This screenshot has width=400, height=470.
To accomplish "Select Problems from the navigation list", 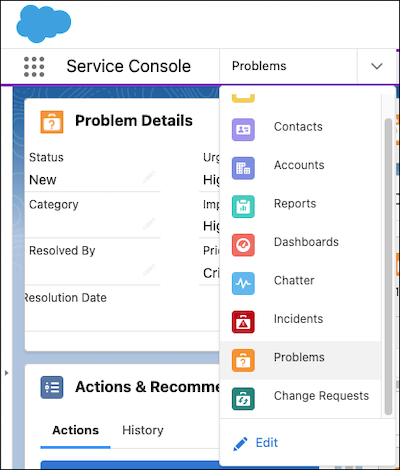I will tap(300, 360).
